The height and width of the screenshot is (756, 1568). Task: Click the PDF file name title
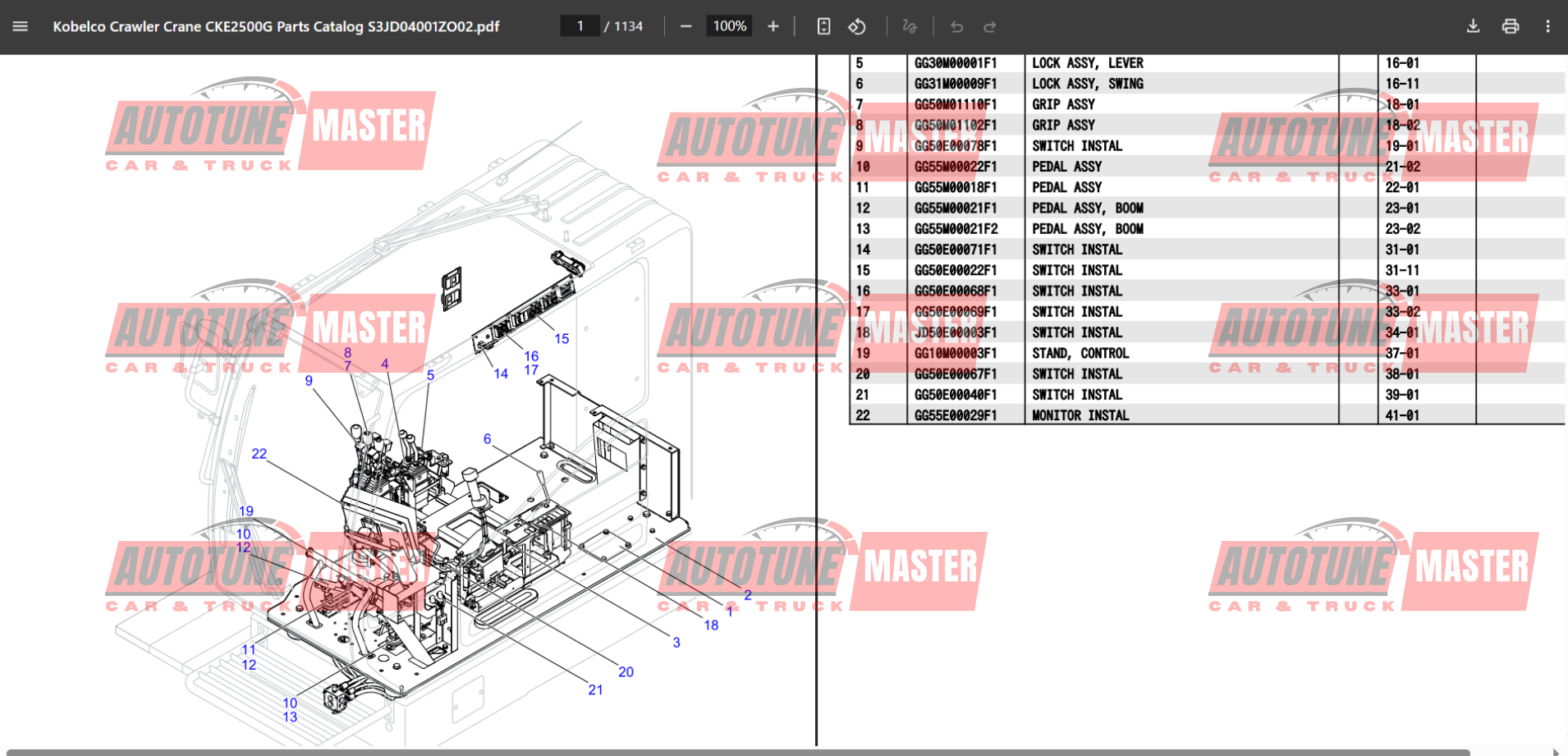[276, 26]
